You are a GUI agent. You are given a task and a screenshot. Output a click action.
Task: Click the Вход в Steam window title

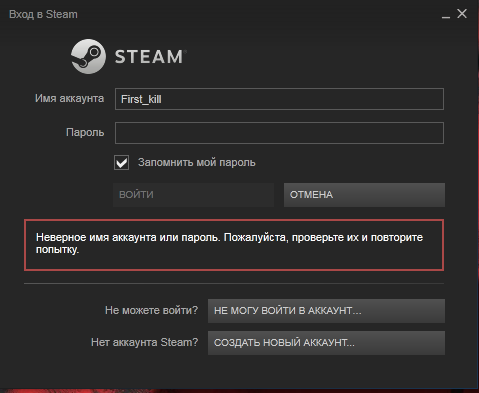(43, 14)
